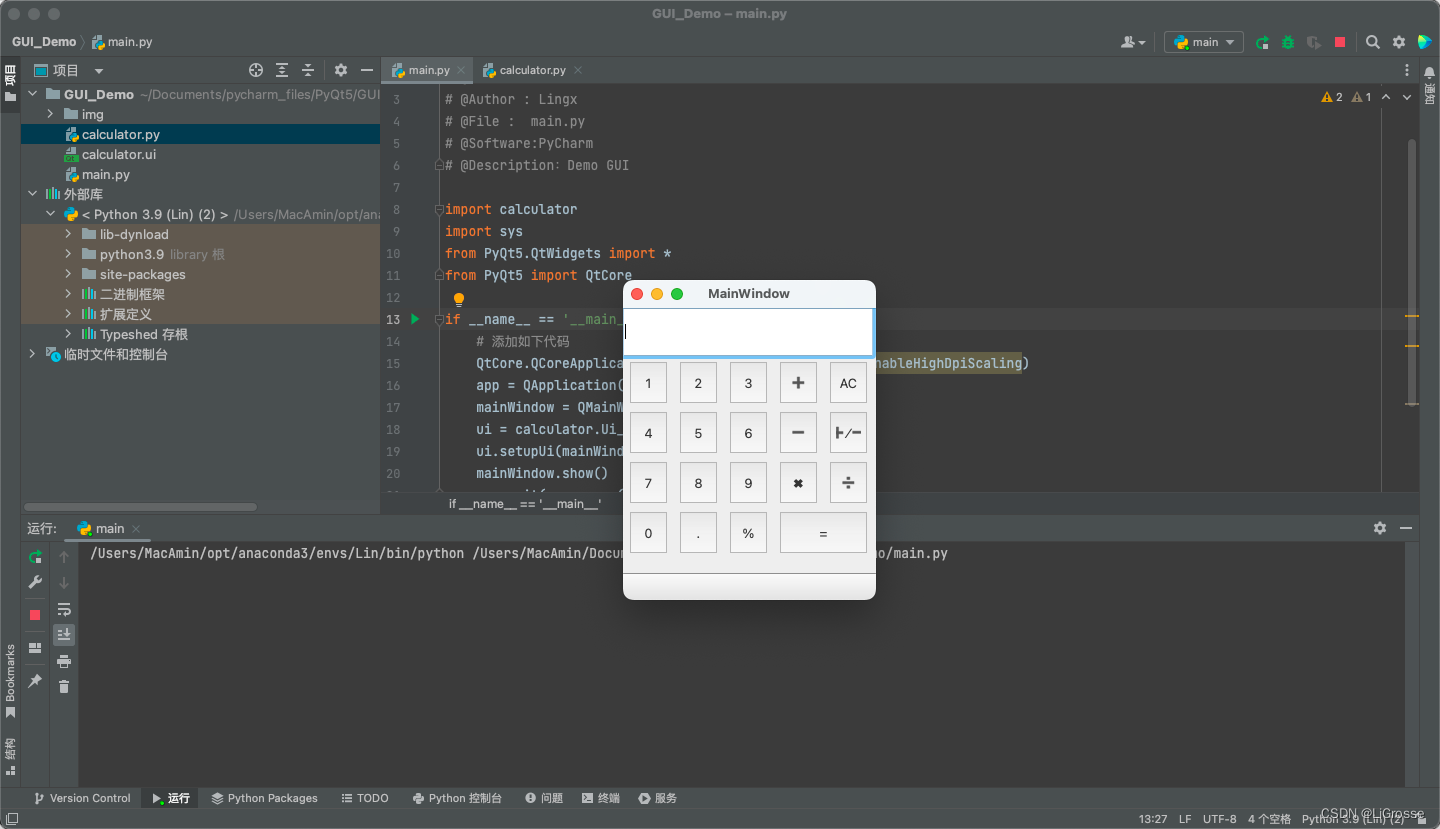Start debugging with the Debug icon
The image size is (1440, 829).
[x=1288, y=42]
